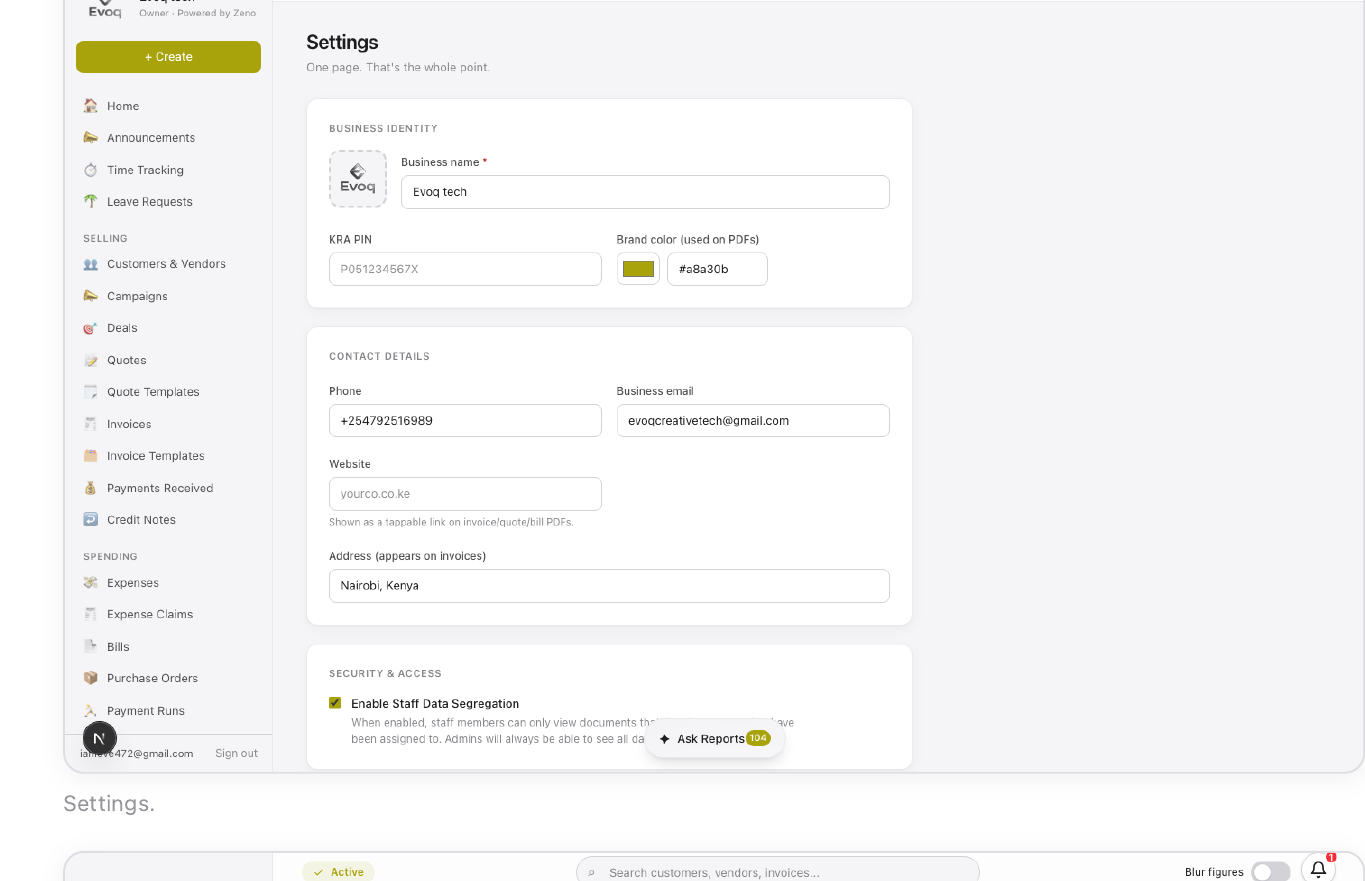Click the search customers, vendors, invoices box
This screenshot has height=881, width=1365.
[778, 871]
